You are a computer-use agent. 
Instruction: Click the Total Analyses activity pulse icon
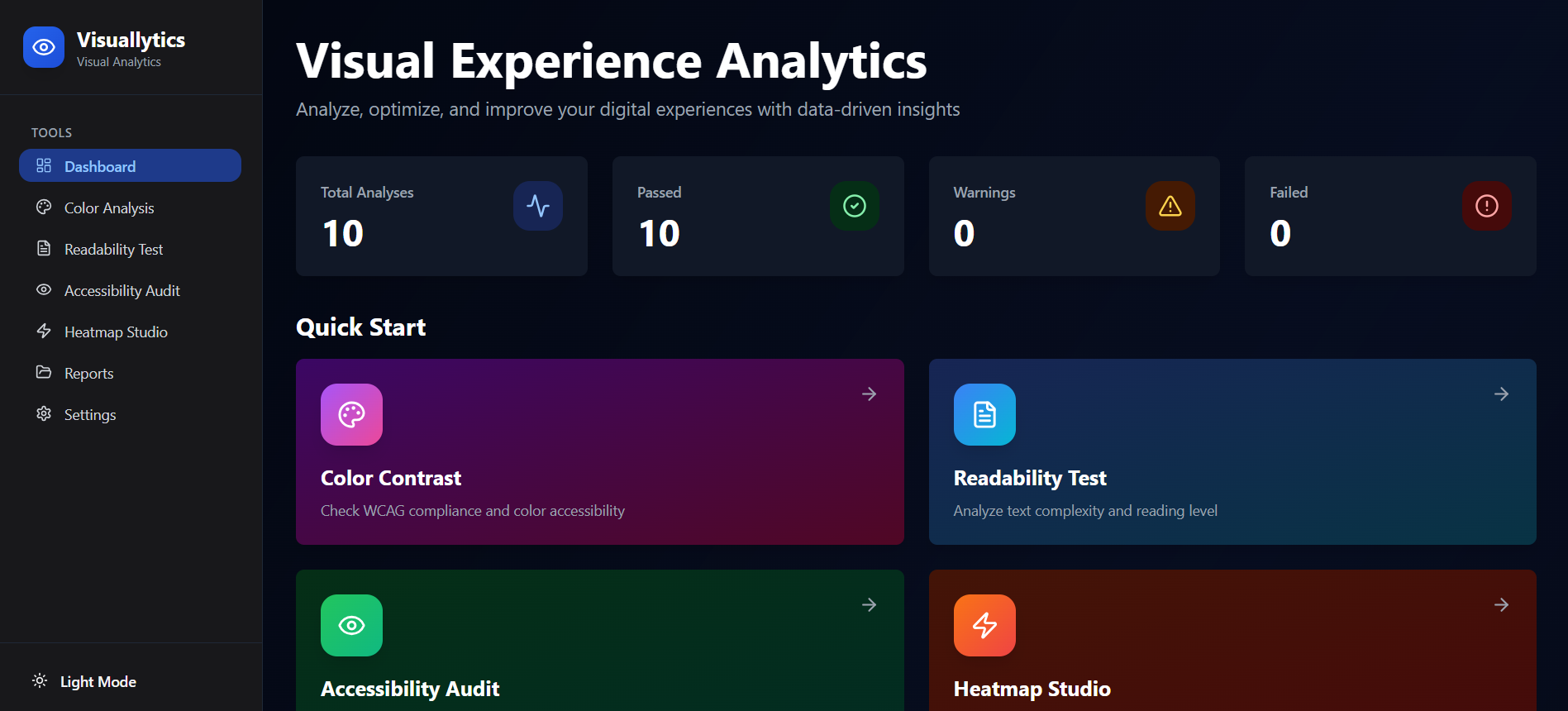[538, 206]
